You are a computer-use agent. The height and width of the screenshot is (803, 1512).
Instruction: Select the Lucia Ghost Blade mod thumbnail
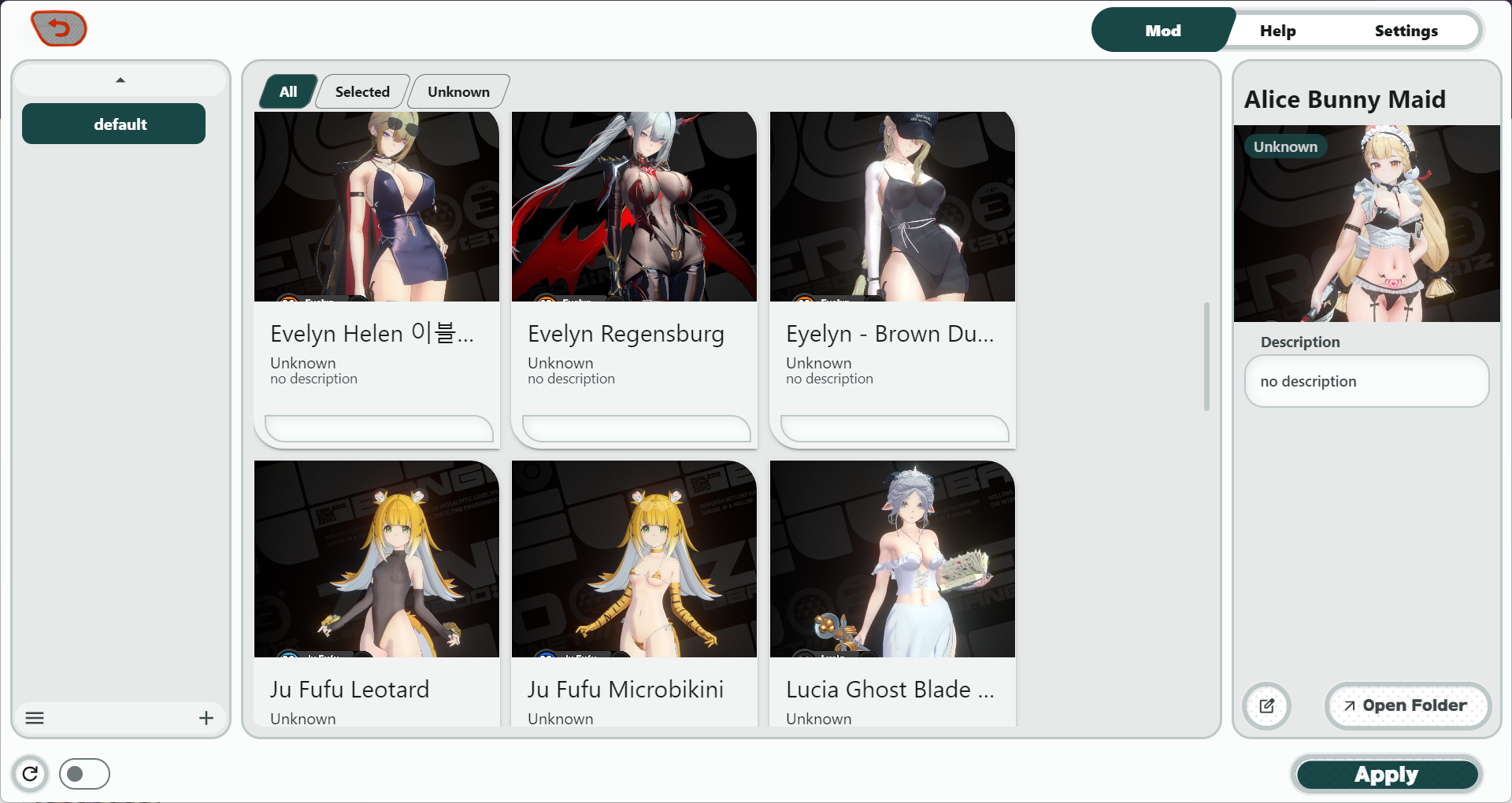892,559
